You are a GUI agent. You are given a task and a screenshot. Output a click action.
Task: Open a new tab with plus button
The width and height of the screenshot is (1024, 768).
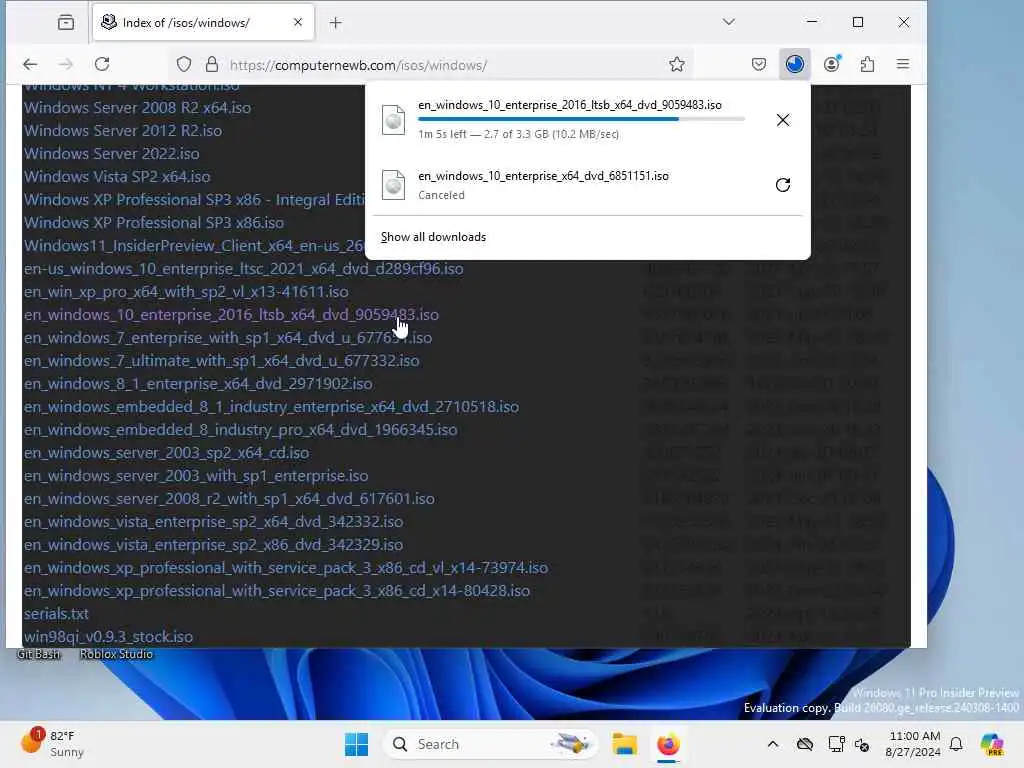pyautogui.click(x=336, y=23)
